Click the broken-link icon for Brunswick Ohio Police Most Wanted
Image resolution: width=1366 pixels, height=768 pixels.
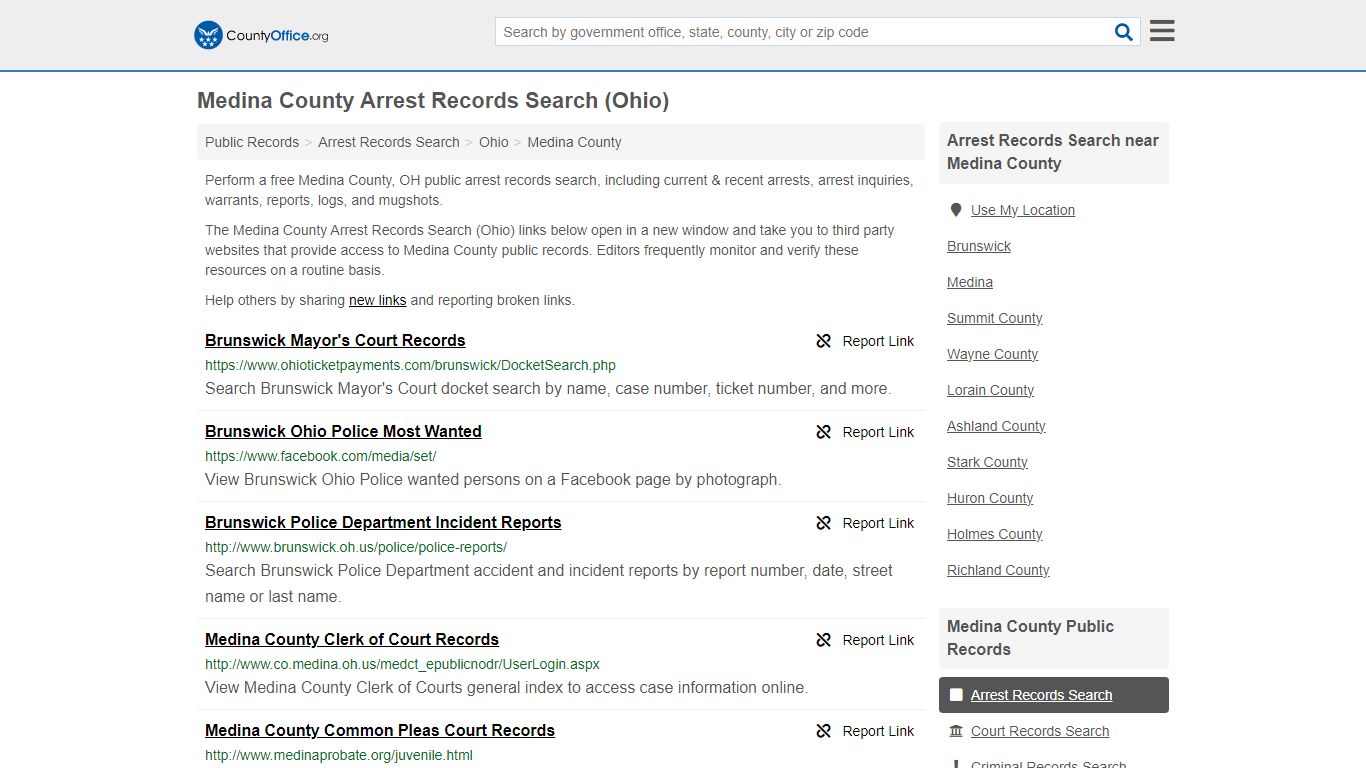pos(824,432)
